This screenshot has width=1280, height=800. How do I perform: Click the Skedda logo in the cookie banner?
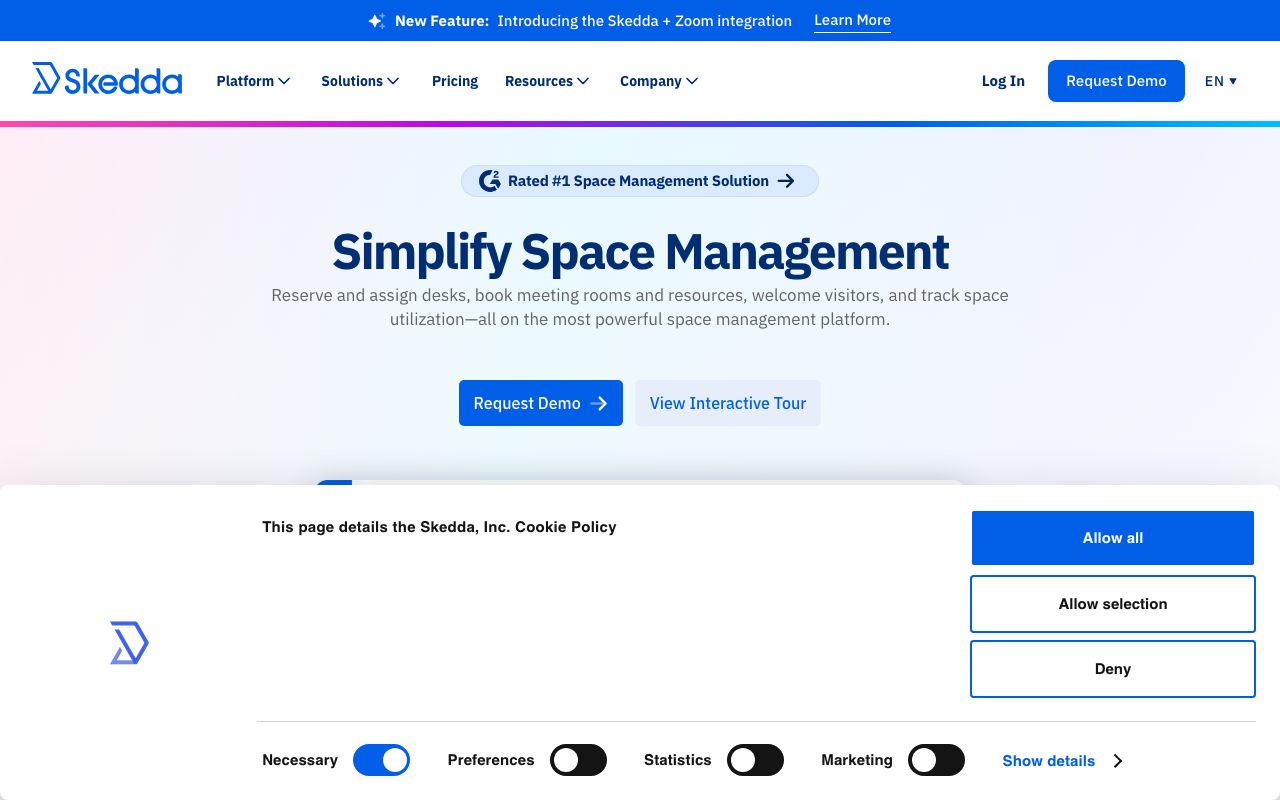pyautogui.click(x=129, y=643)
